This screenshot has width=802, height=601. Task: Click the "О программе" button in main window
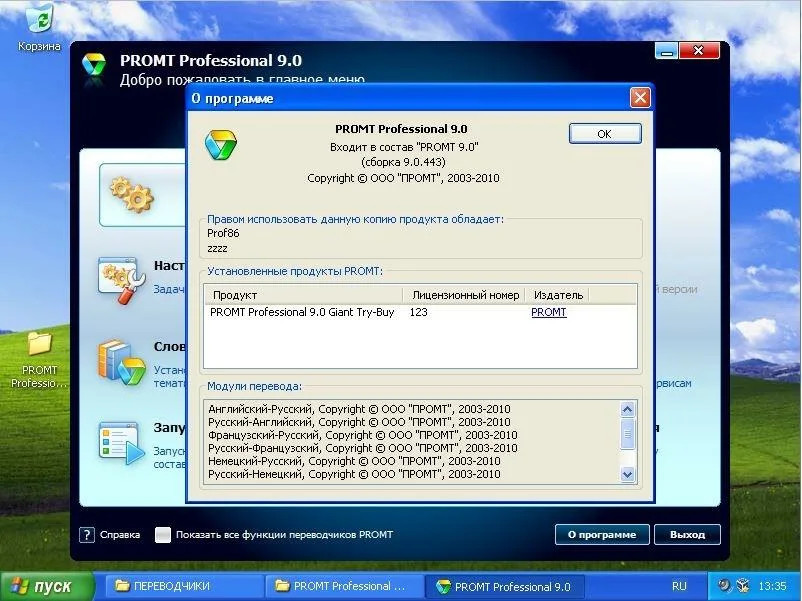click(602, 535)
